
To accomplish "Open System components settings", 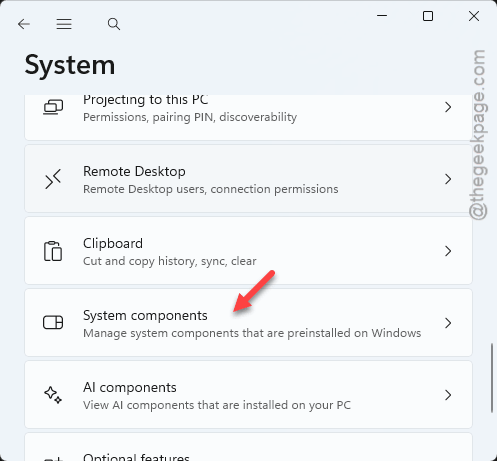I will [x=248, y=323].
